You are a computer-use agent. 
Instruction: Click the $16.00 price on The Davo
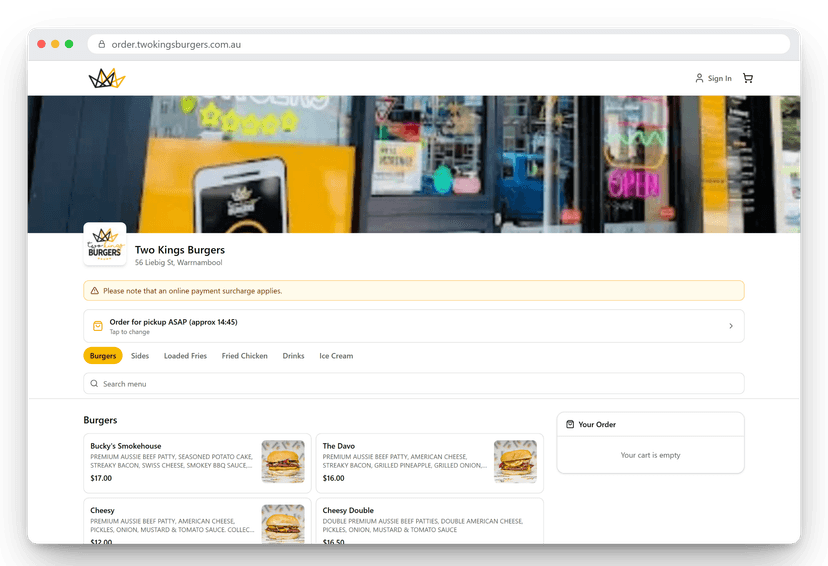[x=333, y=478]
